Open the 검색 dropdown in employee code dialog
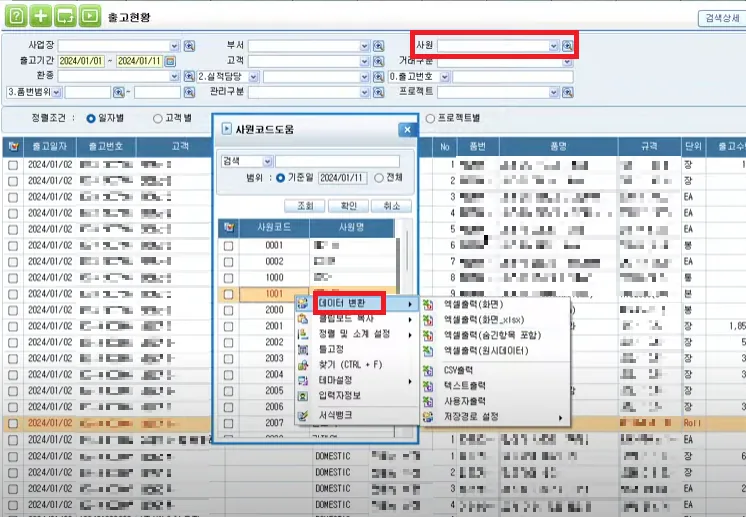This screenshot has width=746, height=517. [267, 162]
